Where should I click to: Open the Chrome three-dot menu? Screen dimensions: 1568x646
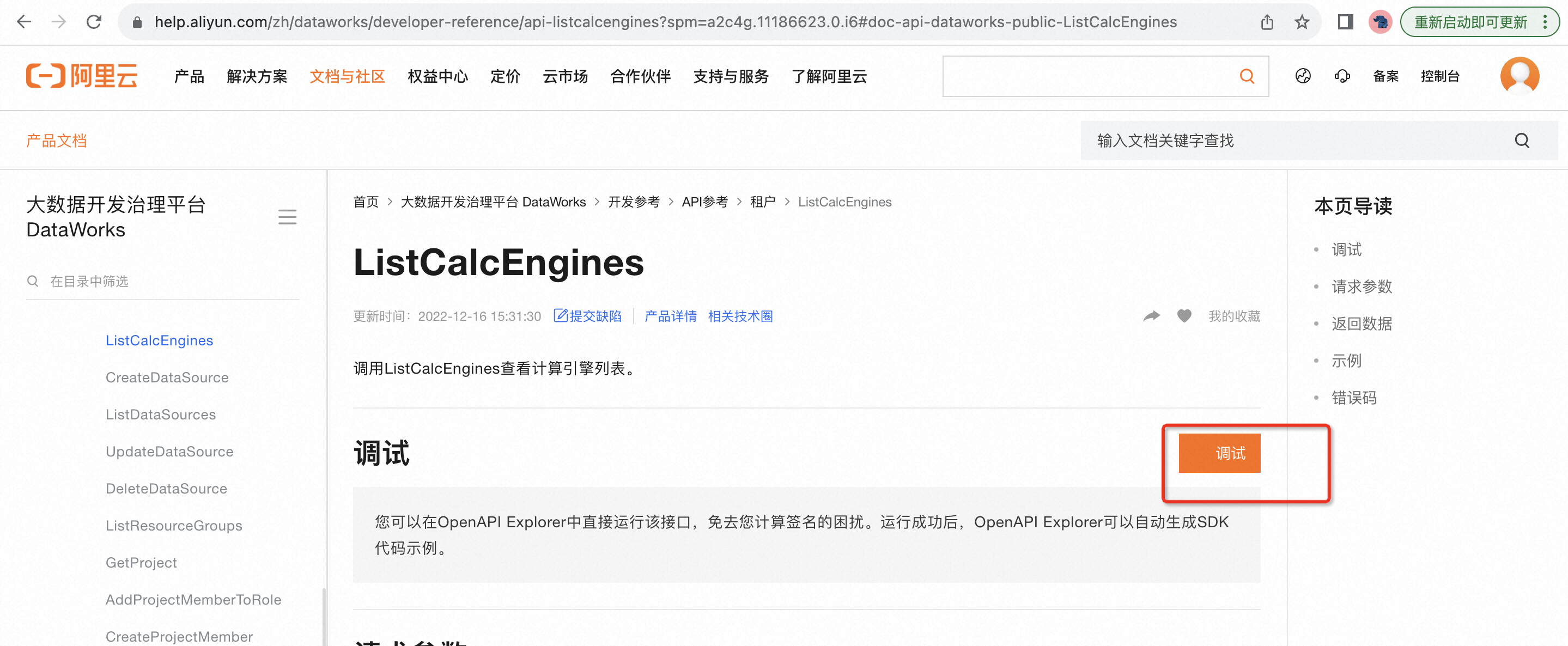coord(1545,22)
